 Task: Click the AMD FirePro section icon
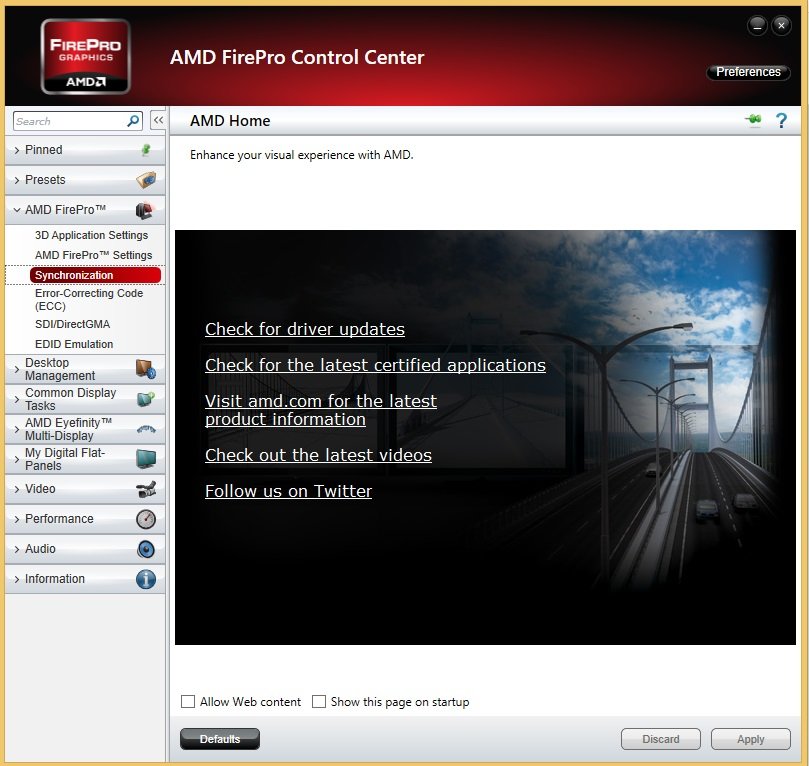pos(145,210)
